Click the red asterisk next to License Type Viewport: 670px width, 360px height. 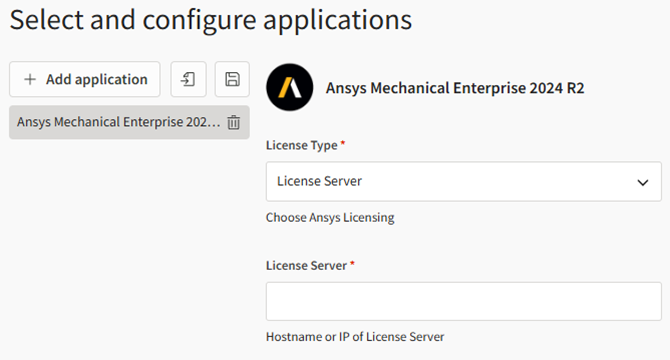[x=343, y=143]
